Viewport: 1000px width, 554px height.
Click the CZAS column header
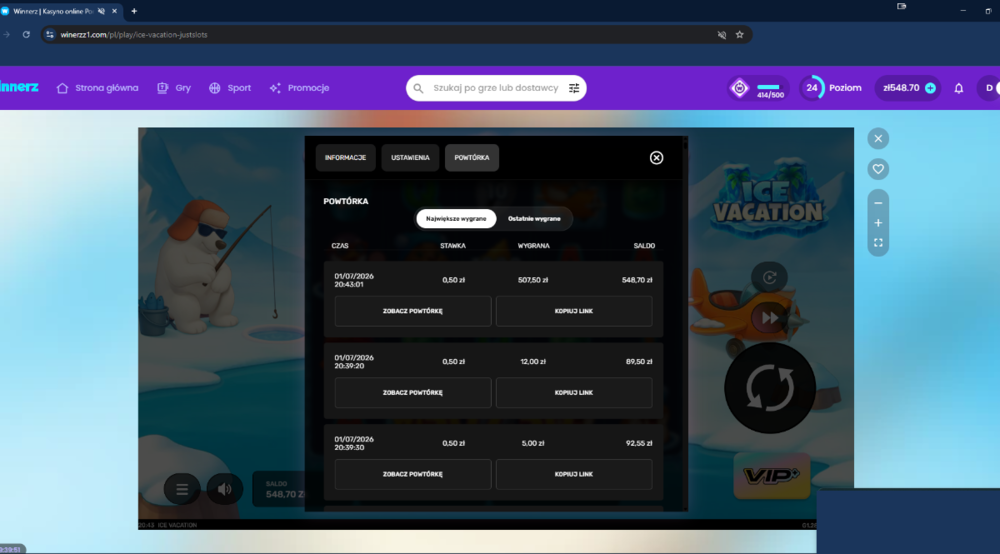click(340, 245)
